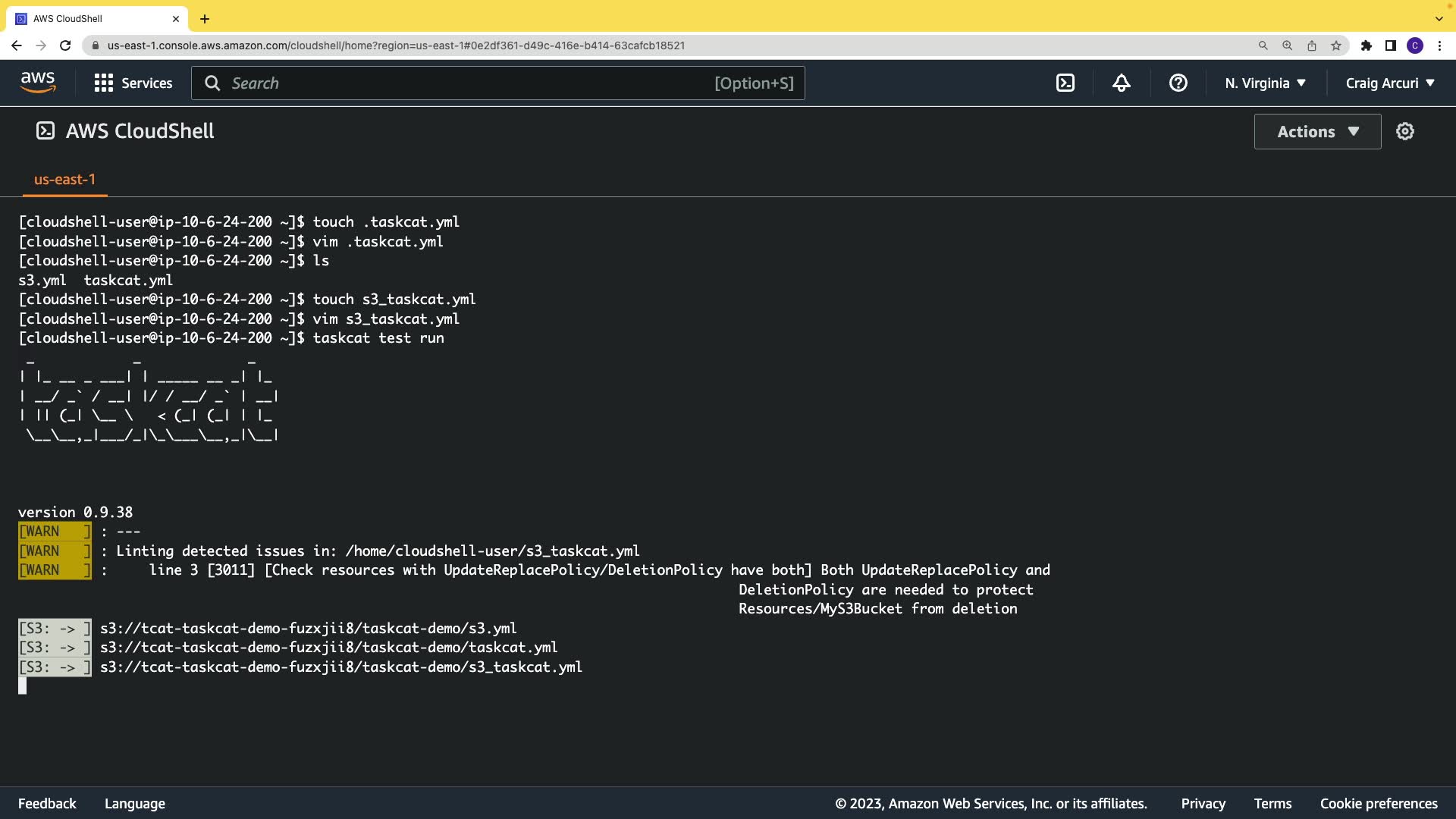
Task: Expand the Actions dropdown
Action: (x=1317, y=132)
